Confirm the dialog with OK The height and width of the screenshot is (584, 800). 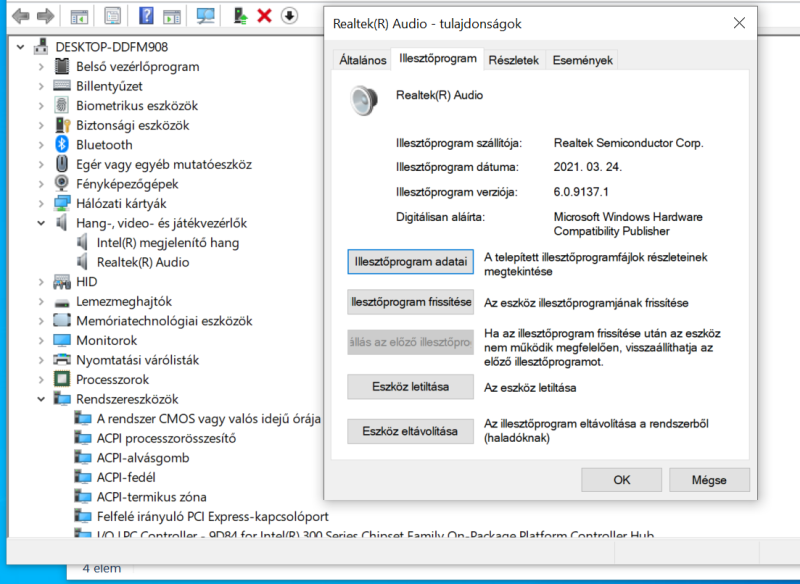point(621,480)
